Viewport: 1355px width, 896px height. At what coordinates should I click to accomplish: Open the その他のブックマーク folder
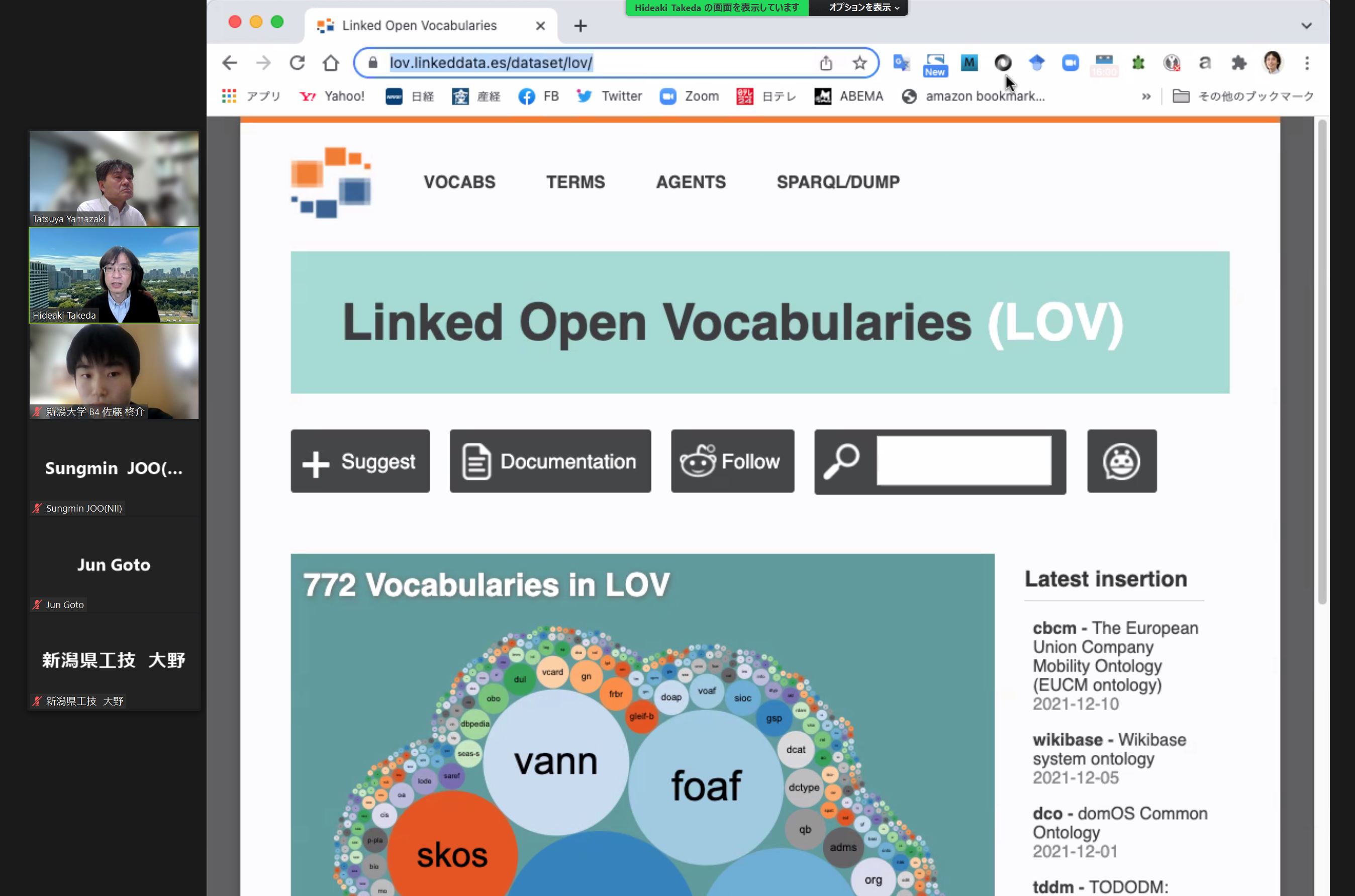click(1243, 96)
